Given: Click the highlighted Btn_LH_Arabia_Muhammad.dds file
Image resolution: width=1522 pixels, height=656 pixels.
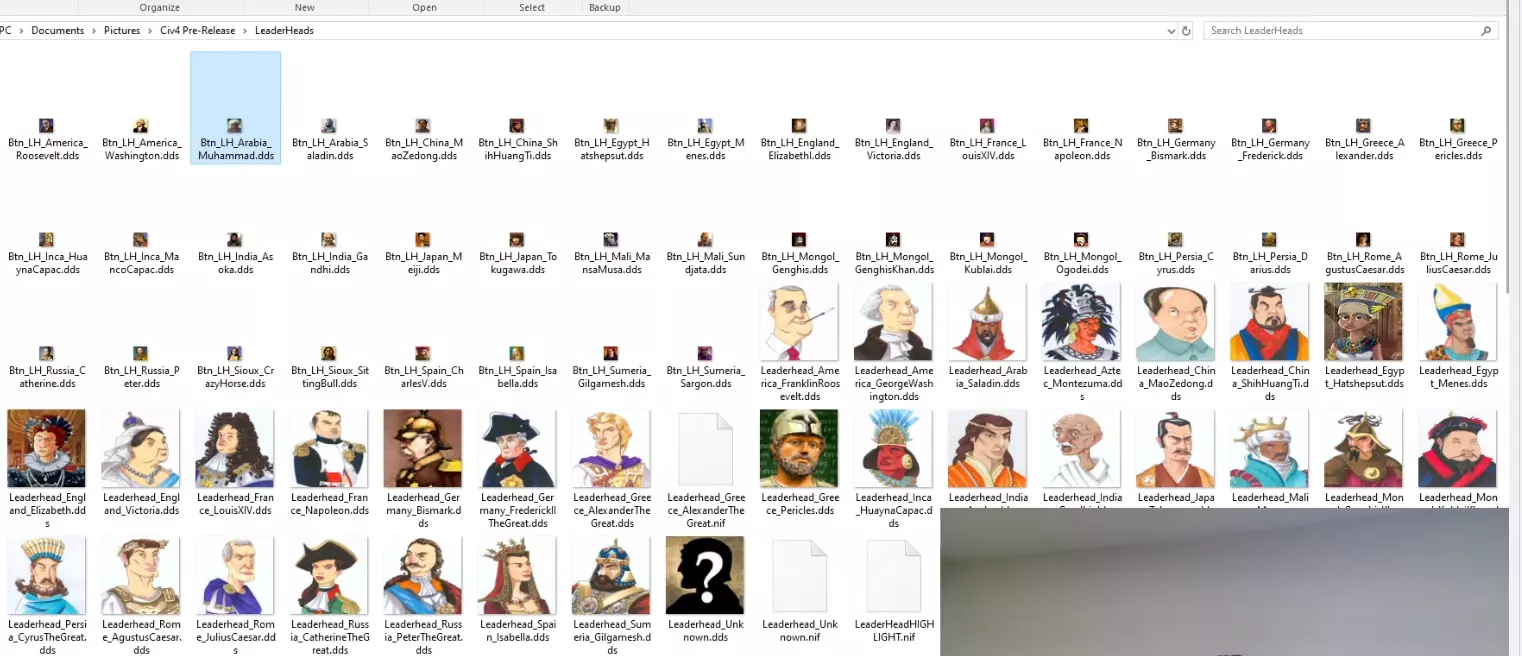Looking at the screenshot, I should [235, 108].
